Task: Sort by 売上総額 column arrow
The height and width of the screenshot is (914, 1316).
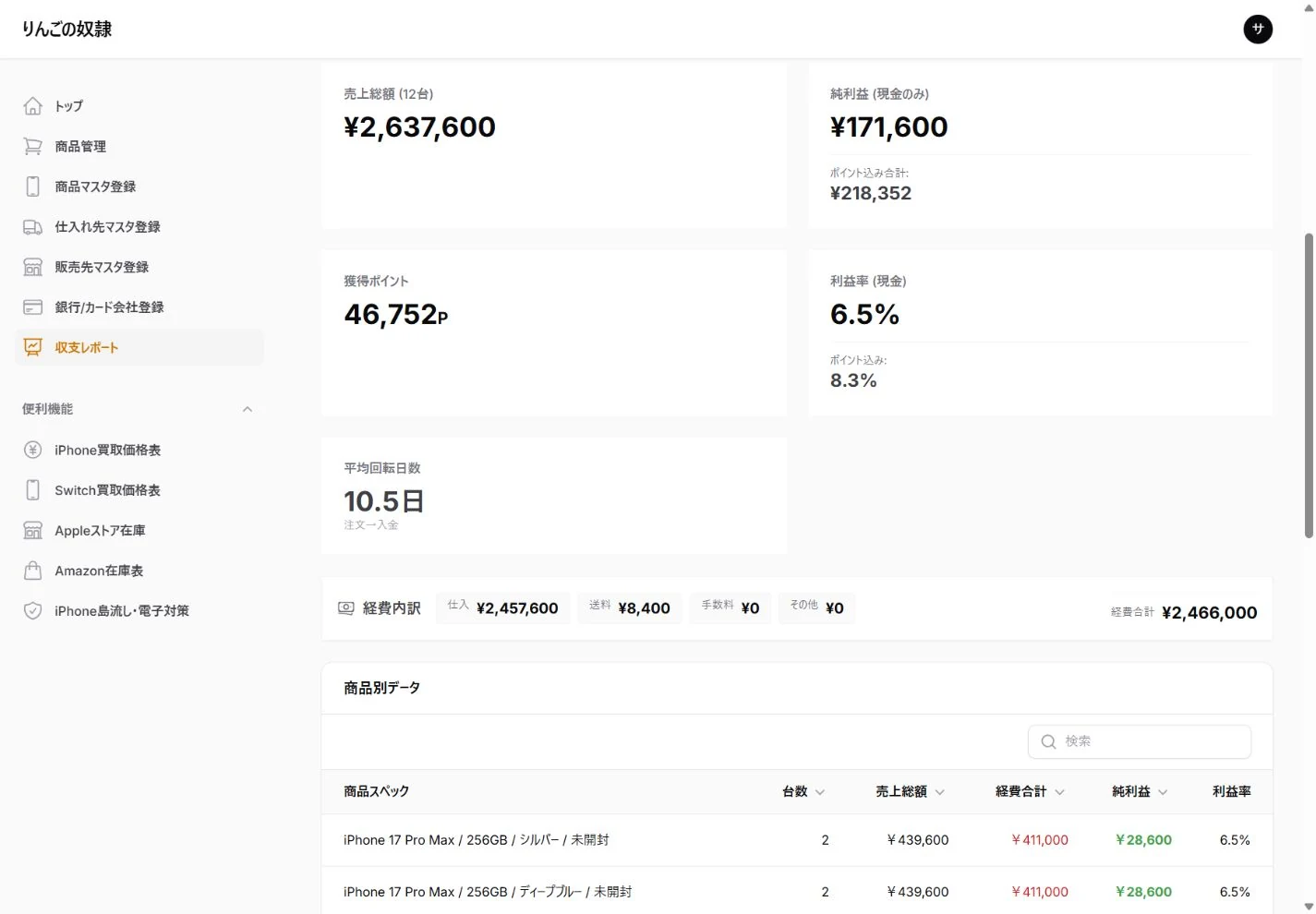Action: pyautogui.click(x=940, y=792)
